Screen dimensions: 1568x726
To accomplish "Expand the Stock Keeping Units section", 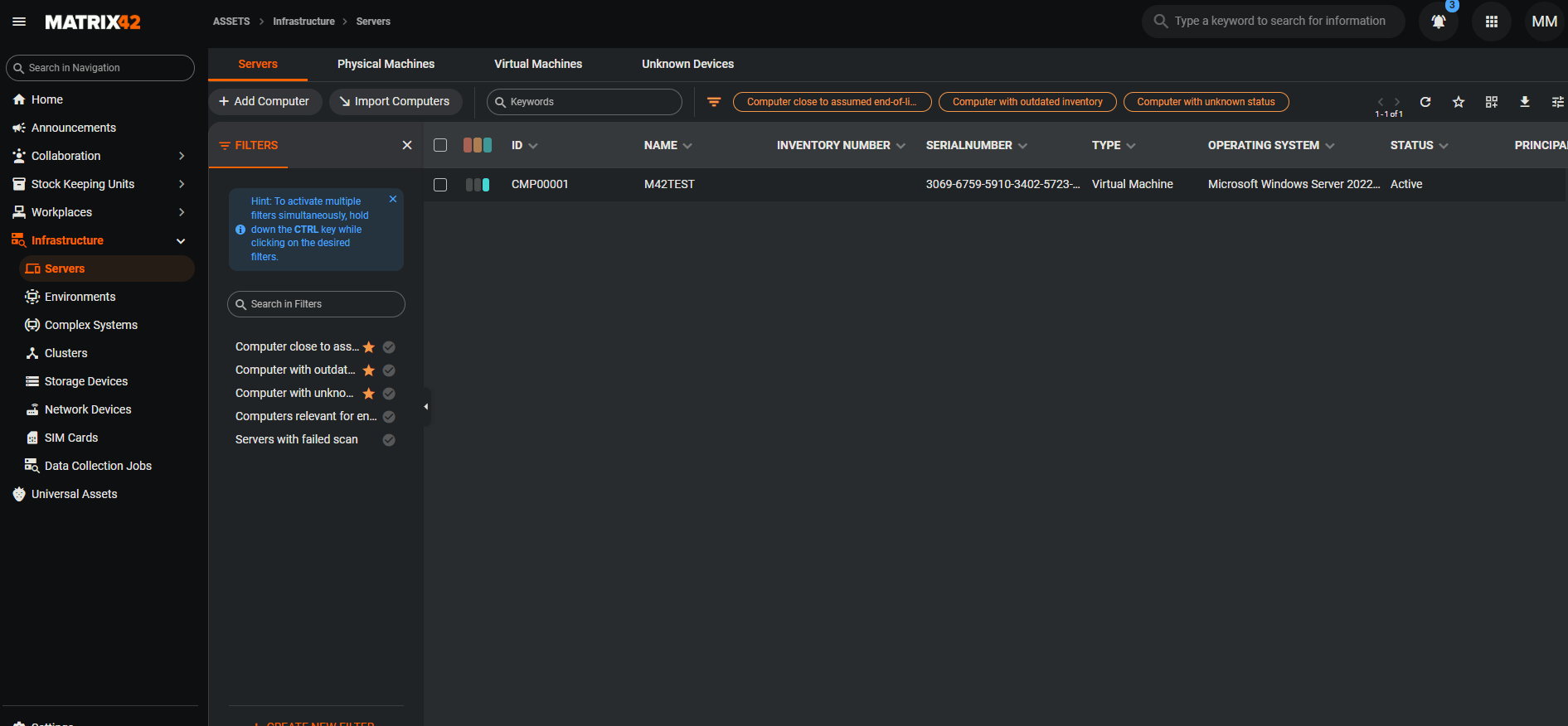I will coord(182,184).
